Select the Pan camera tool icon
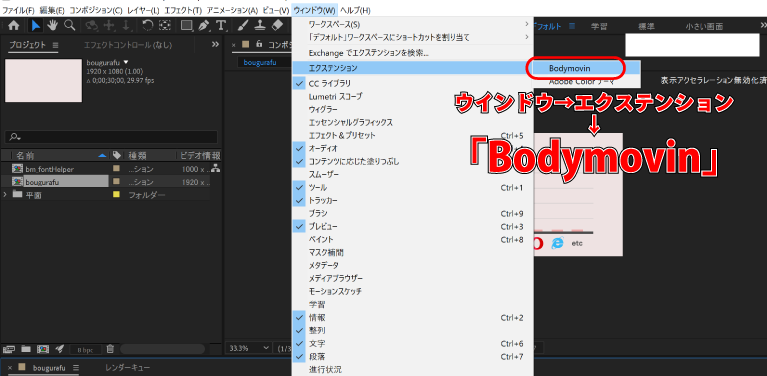This screenshot has width=767, height=376. (x=109, y=25)
